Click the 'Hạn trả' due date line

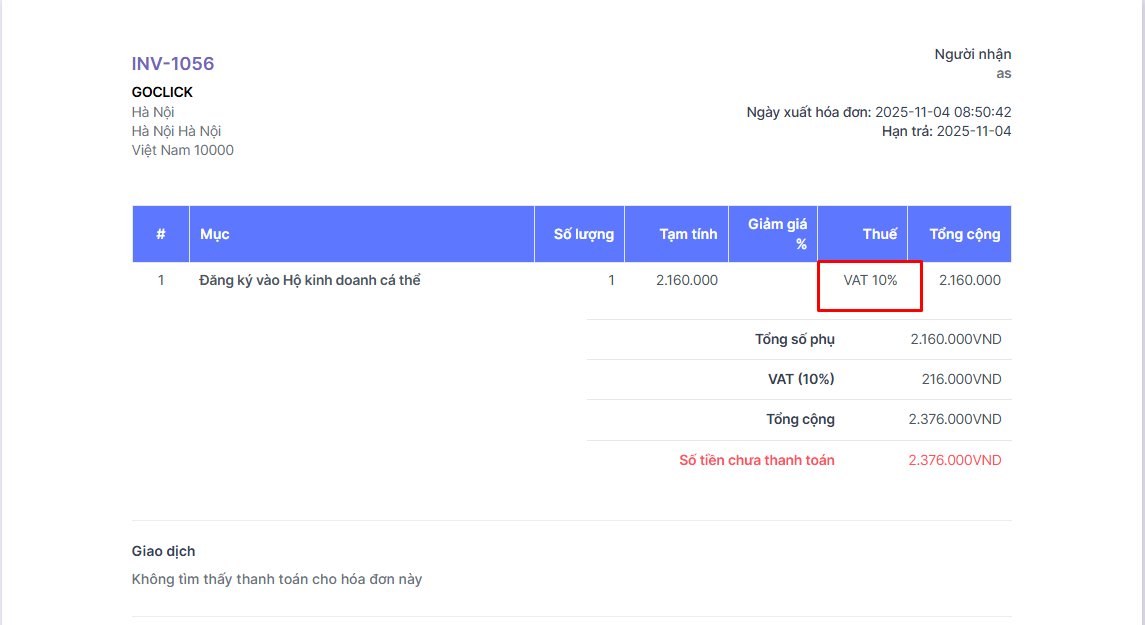(946, 131)
